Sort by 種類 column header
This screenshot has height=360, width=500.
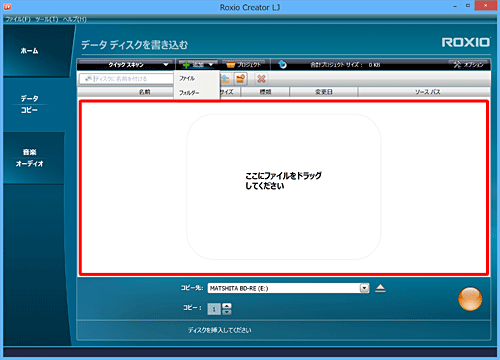265,92
